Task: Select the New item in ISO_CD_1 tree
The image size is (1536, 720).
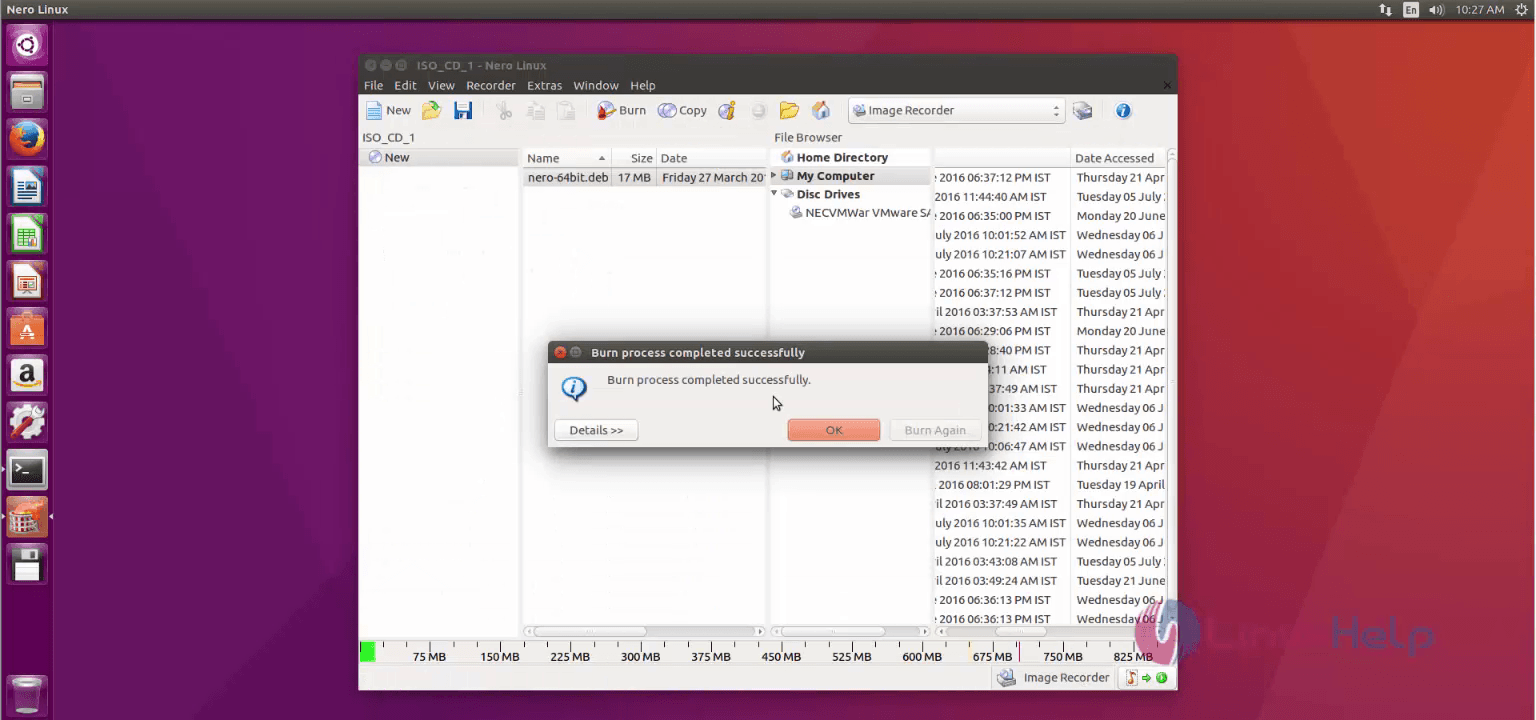Action: pyautogui.click(x=439, y=157)
